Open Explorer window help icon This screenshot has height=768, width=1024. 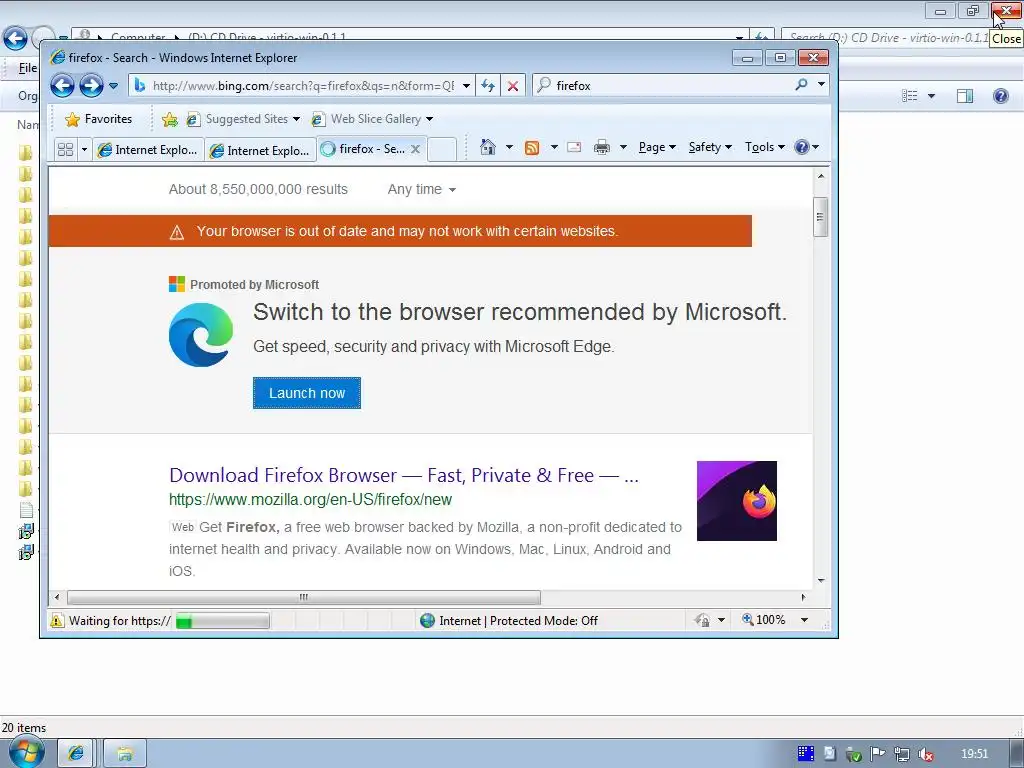pyautogui.click(x=1000, y=96)
